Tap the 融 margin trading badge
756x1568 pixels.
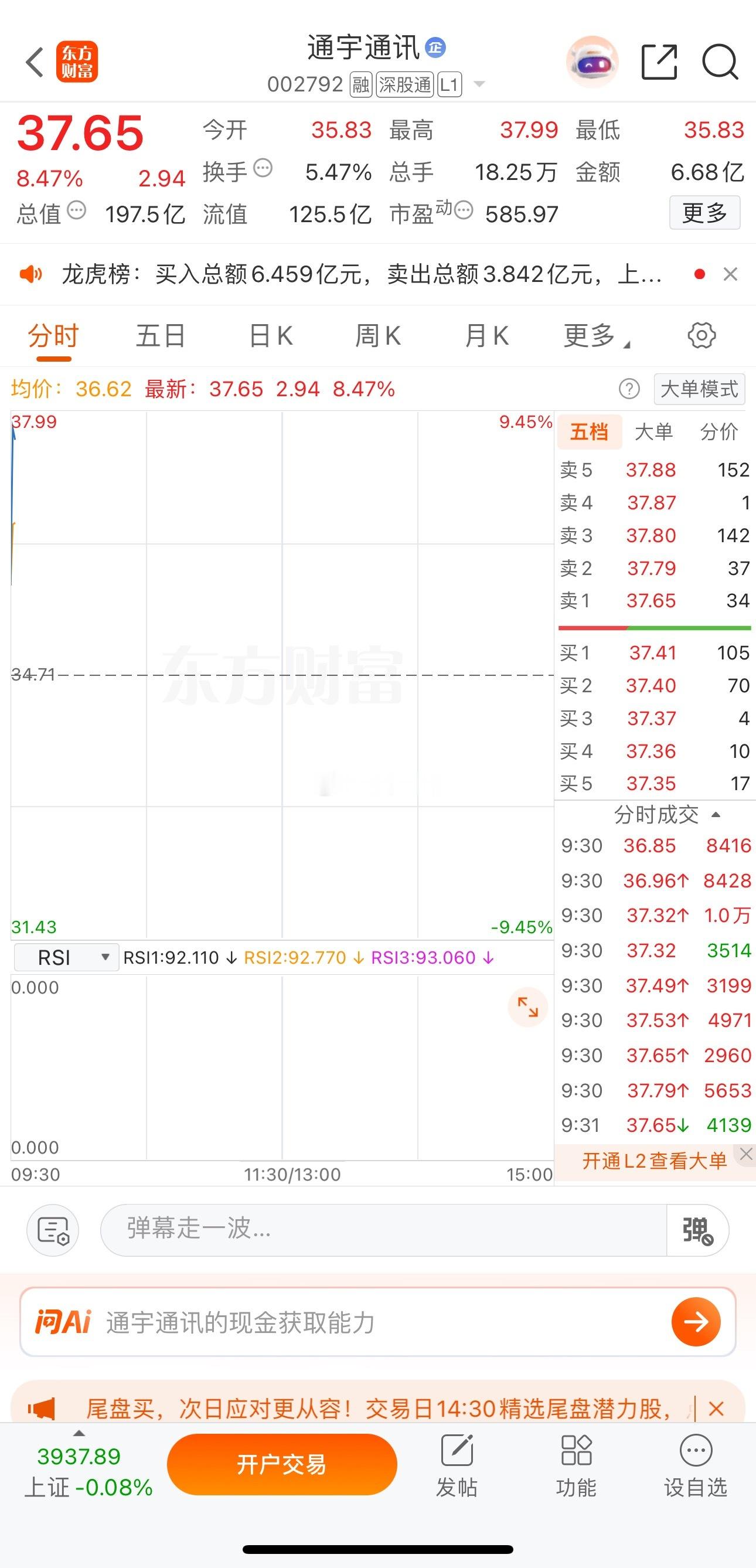point(361,84)
